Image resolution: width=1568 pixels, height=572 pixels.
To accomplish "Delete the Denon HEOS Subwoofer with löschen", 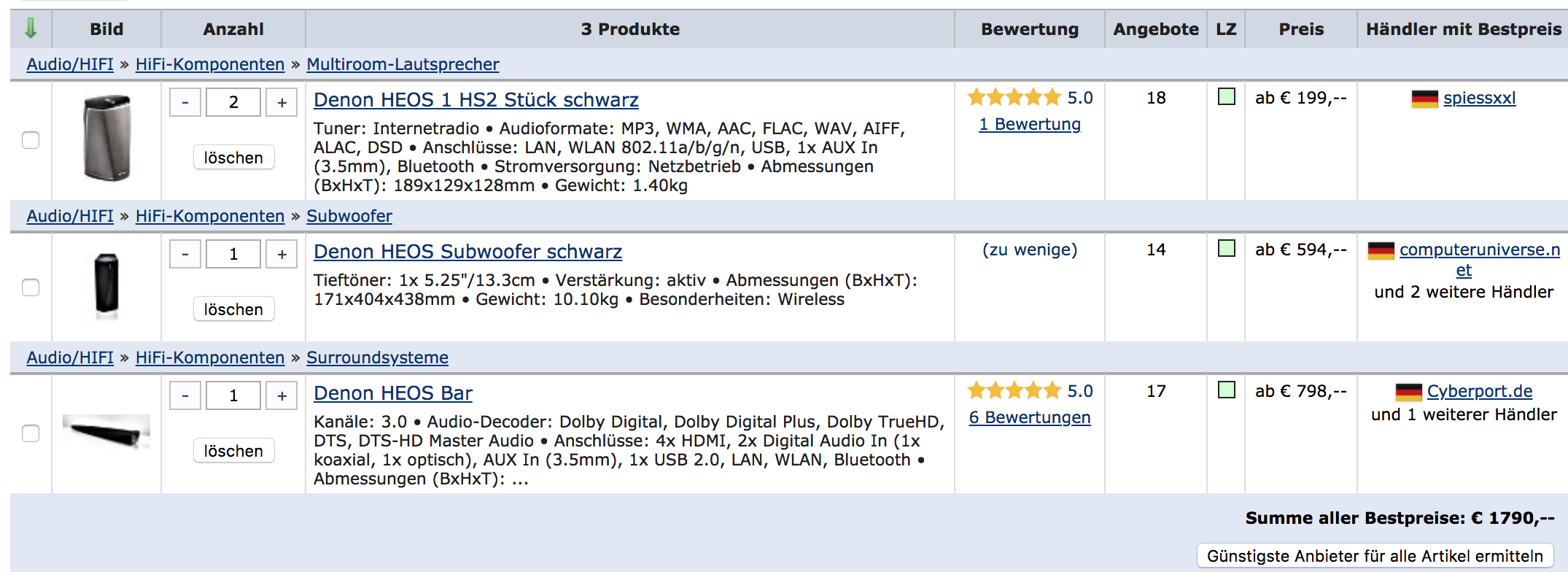I will (233, 309).
